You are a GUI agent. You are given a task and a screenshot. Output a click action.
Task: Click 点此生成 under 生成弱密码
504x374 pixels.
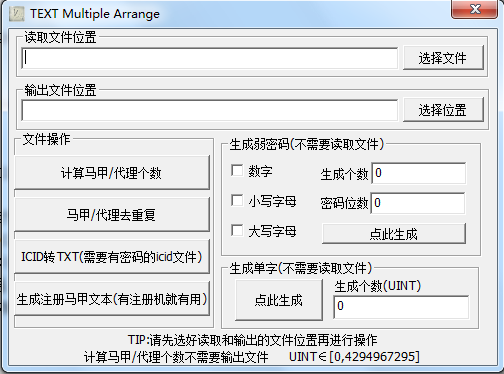(x=394, y=234)
